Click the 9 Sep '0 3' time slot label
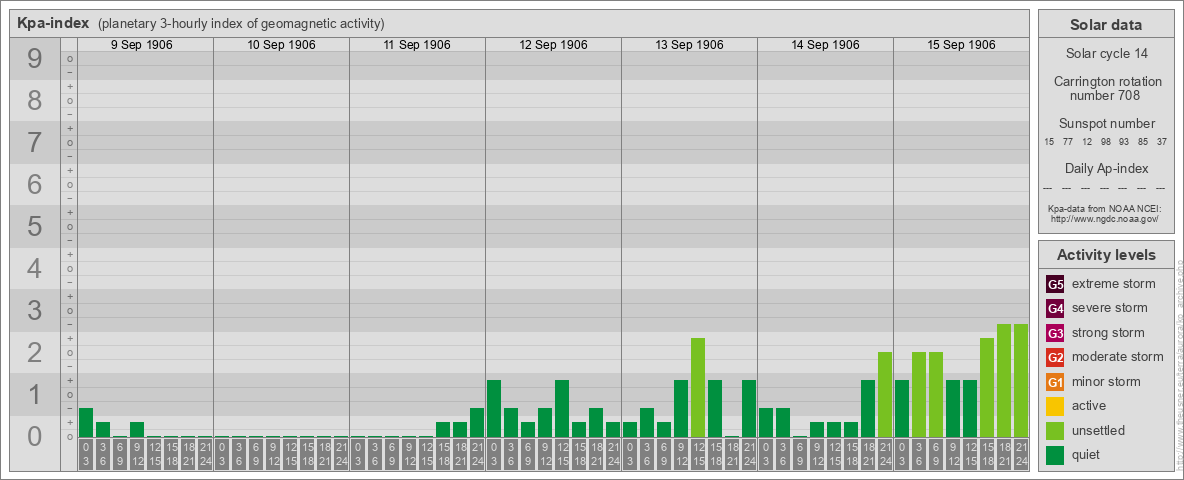This screenshot has height=480, width=1184. point(86,455)
